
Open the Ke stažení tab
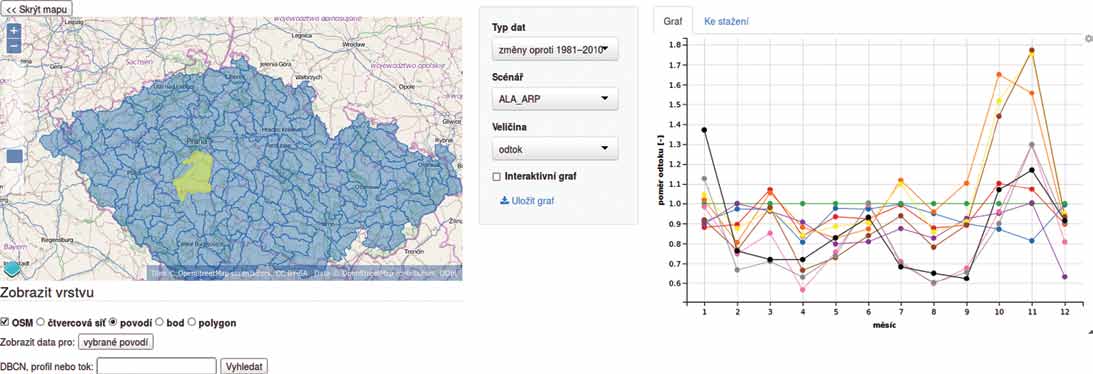(x=726, y=22)
